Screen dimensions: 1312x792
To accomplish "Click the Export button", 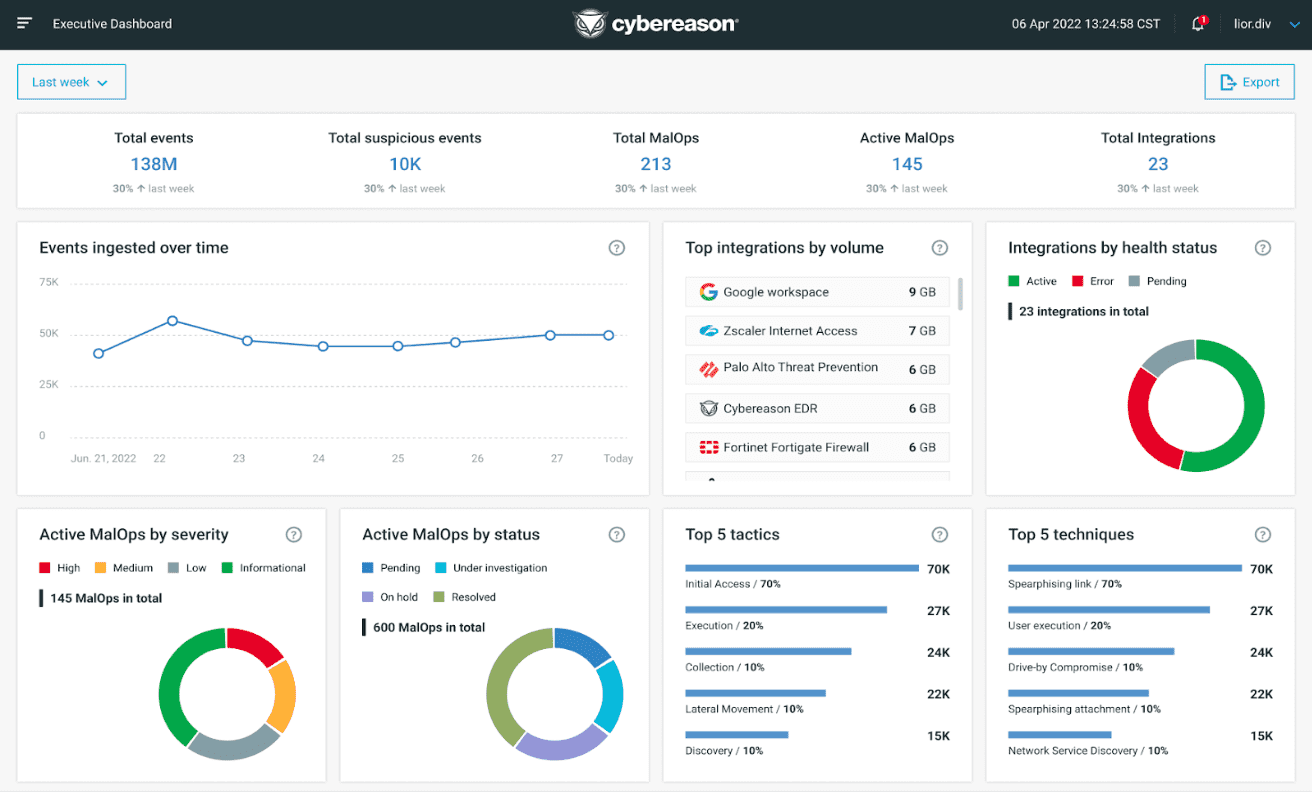I will point(1249,81).
